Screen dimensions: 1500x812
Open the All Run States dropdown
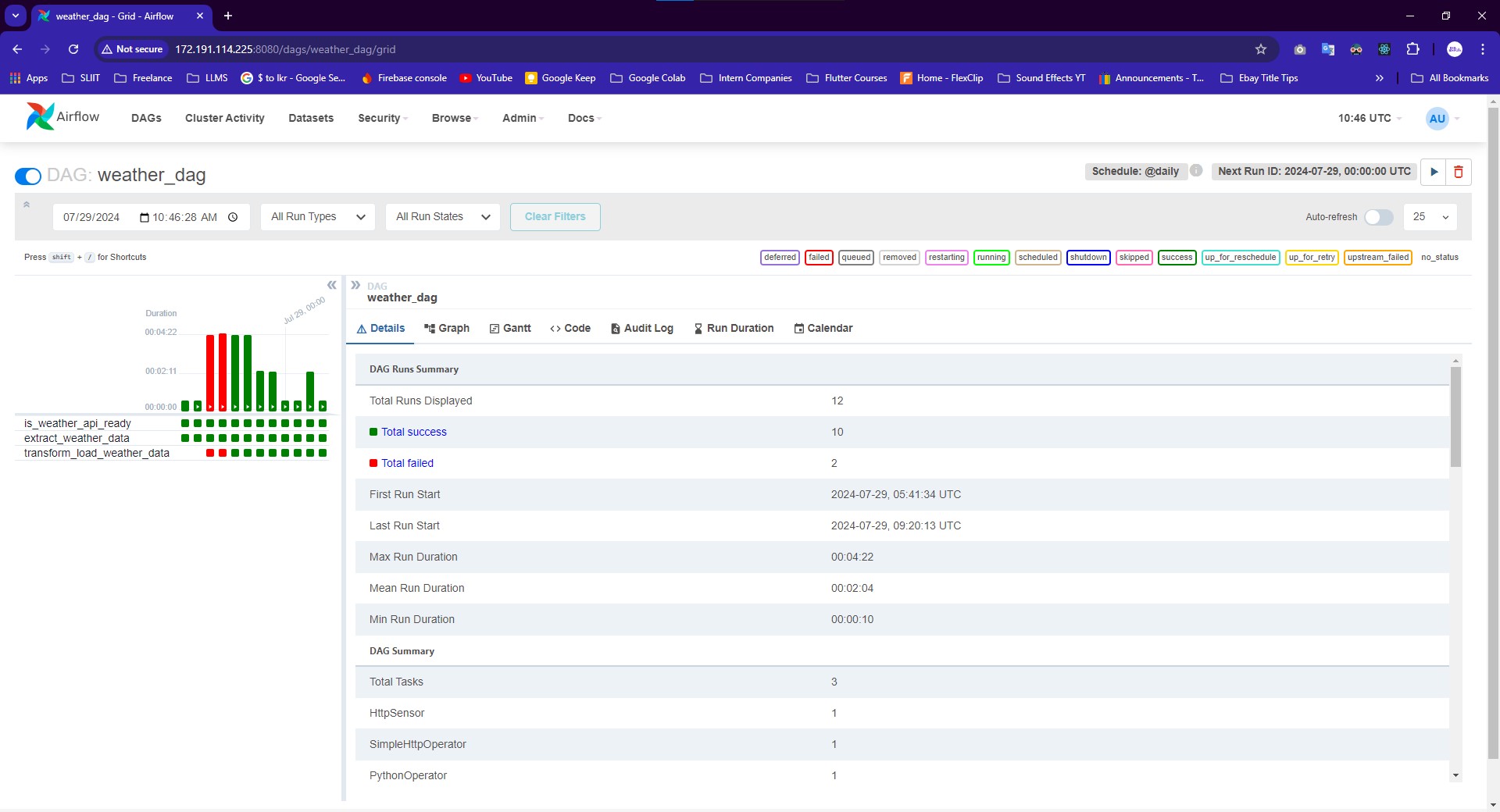443,217
